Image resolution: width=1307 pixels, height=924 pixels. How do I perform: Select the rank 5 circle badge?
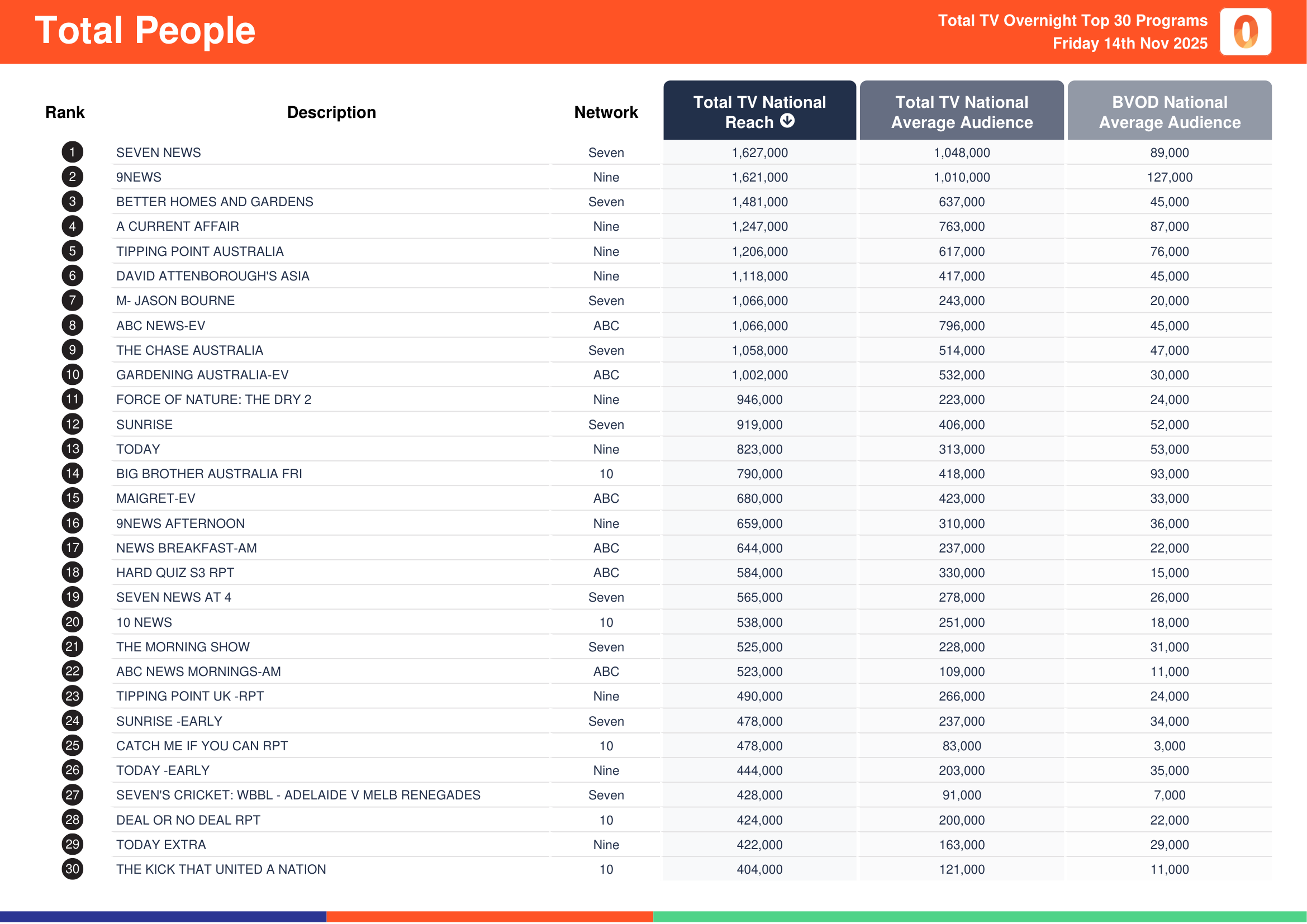pyautogui.click(x=72, y=251)
